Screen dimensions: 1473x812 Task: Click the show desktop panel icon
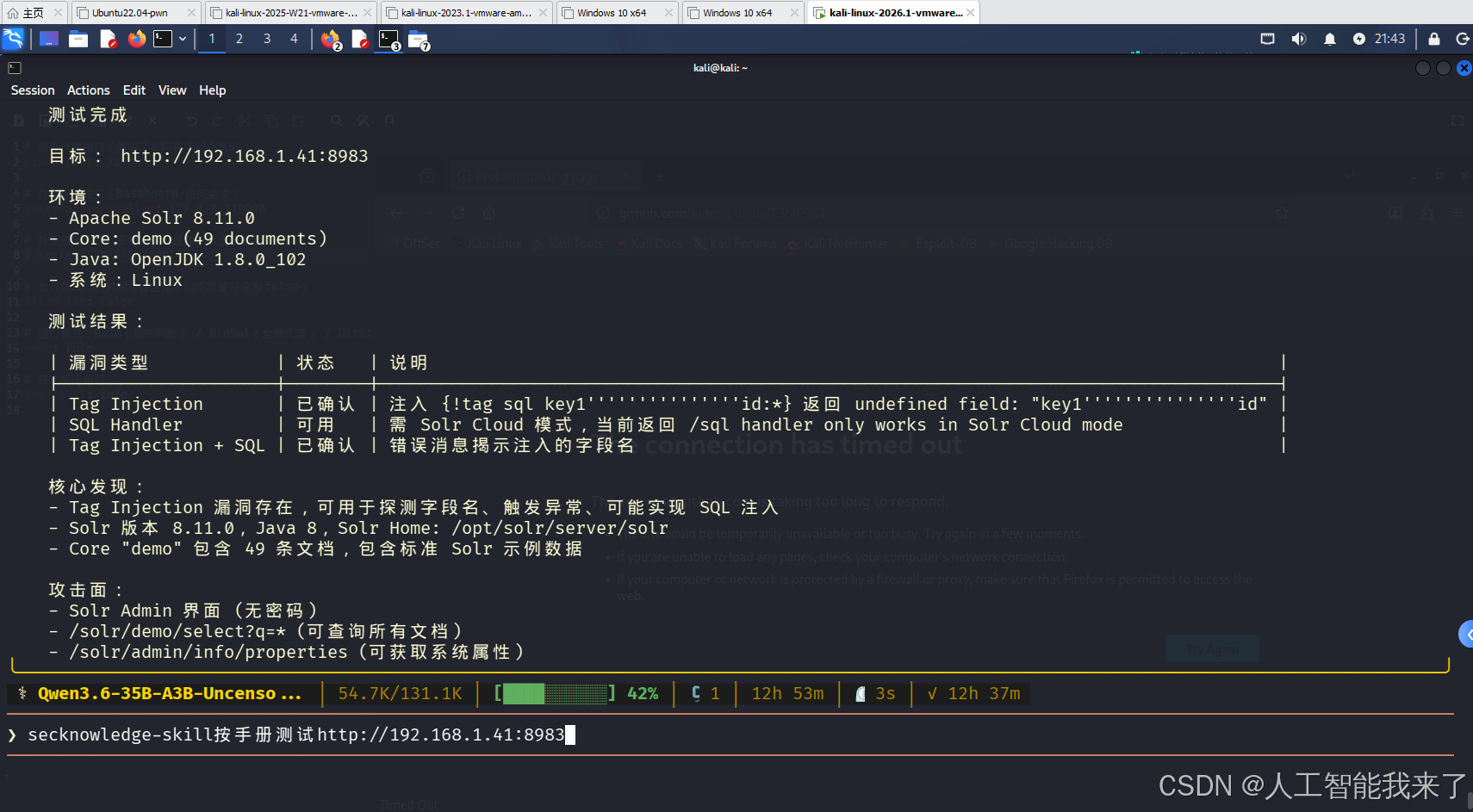tap(49, 39)
